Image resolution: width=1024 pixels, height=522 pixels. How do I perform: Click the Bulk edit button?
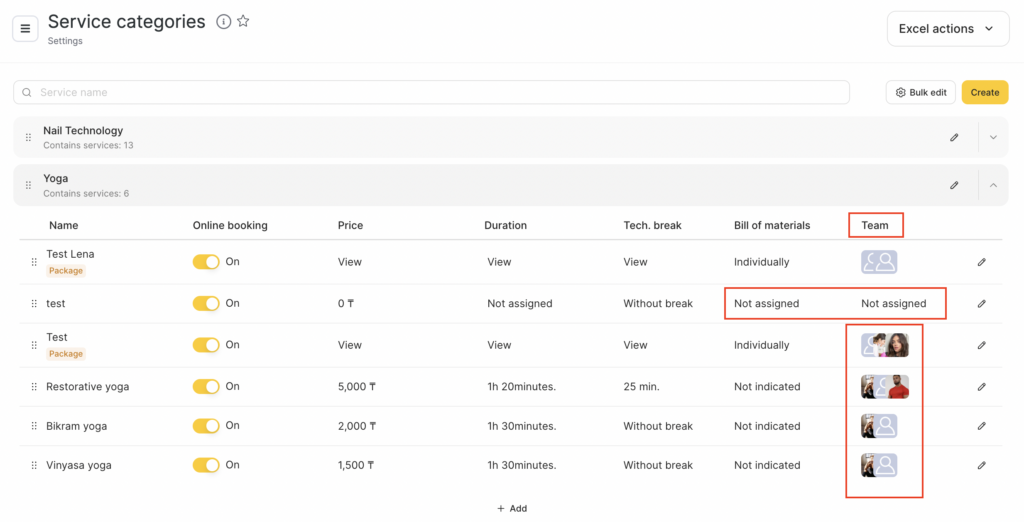point(920,92)
